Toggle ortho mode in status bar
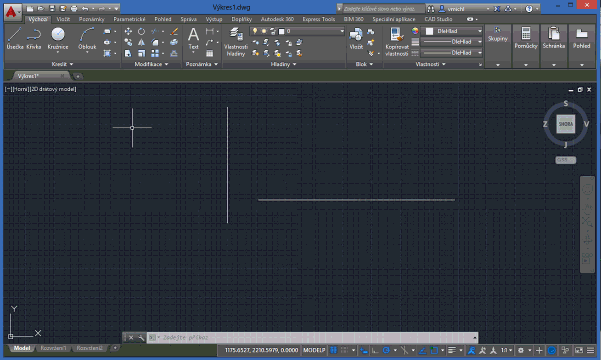 pos(375,350)
